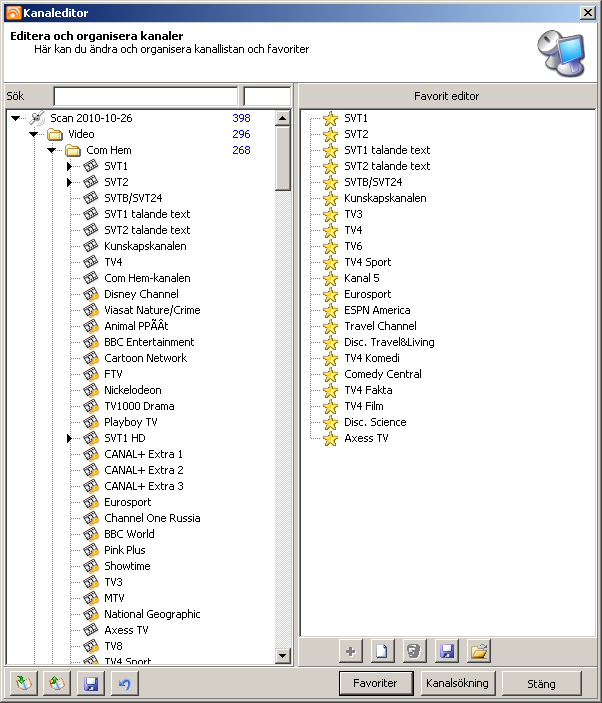
Task: Click the small input field right of Sök
Action: point(267,96)
